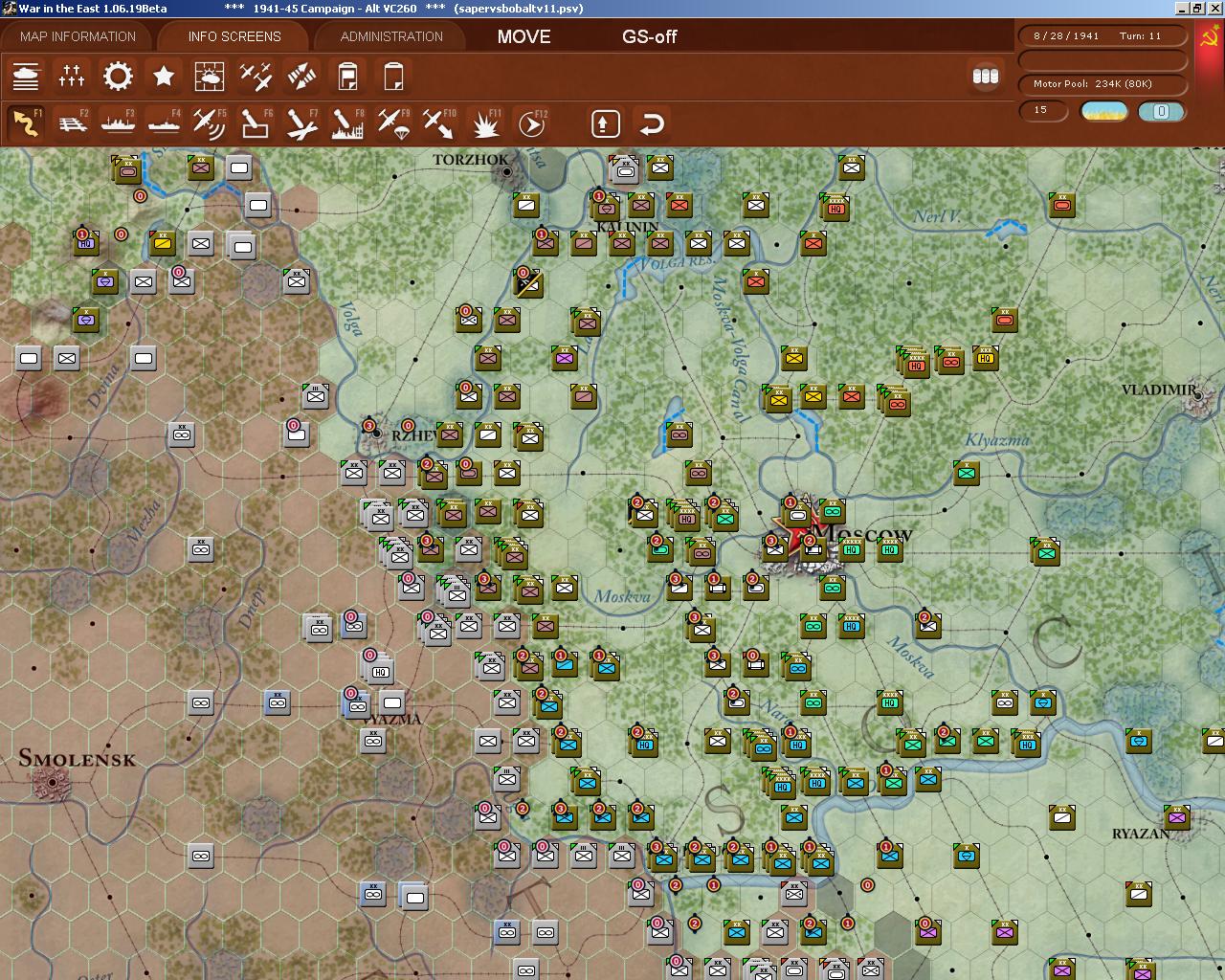Select F7 bomb airfield mode icon
The image size is (1225, 980).
coord(301,123)
